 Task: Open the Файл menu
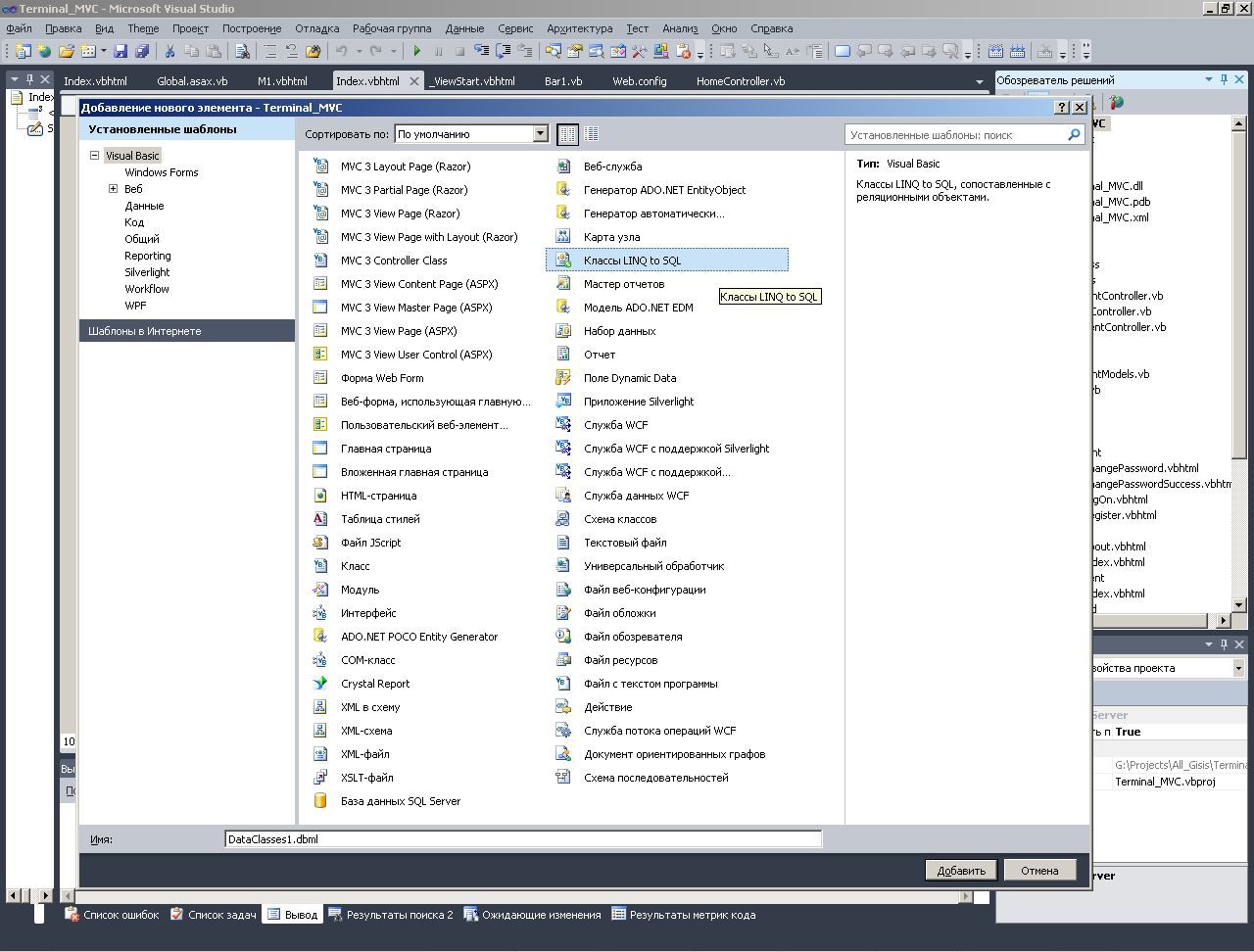(19, 28)
